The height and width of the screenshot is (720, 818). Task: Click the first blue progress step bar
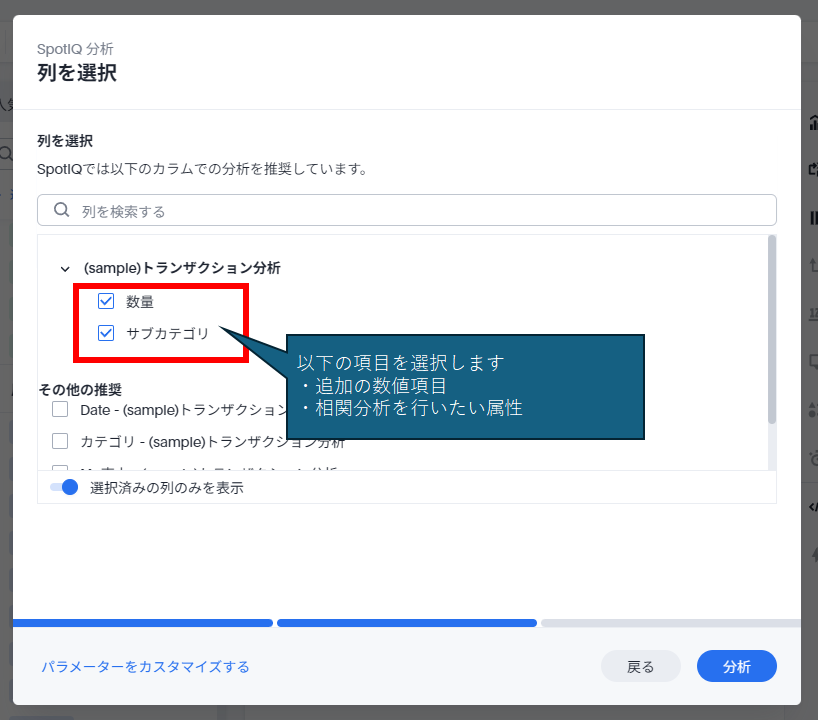(x=142, y=623)
